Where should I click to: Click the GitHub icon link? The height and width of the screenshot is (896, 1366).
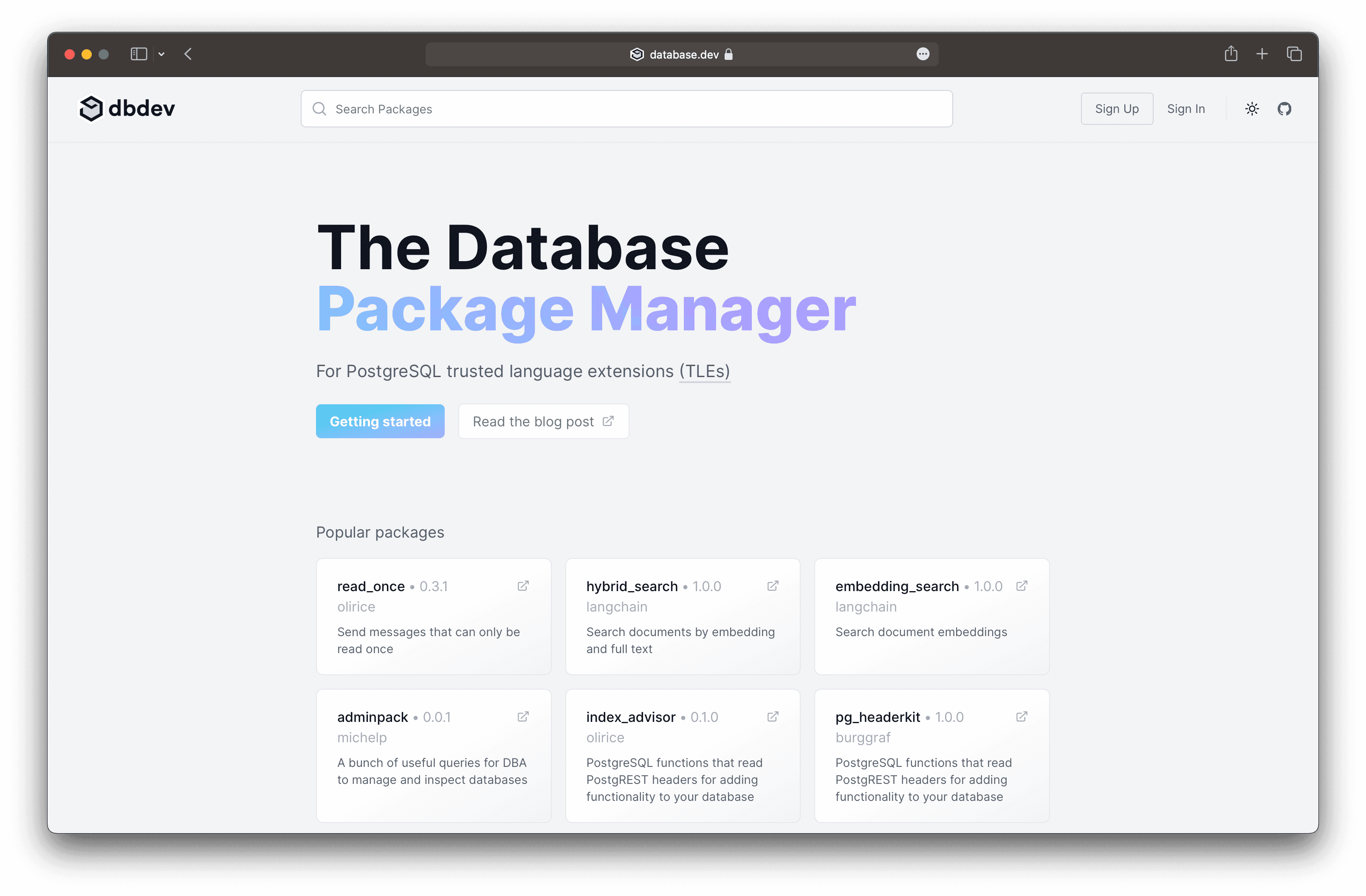click(1284, 108)
